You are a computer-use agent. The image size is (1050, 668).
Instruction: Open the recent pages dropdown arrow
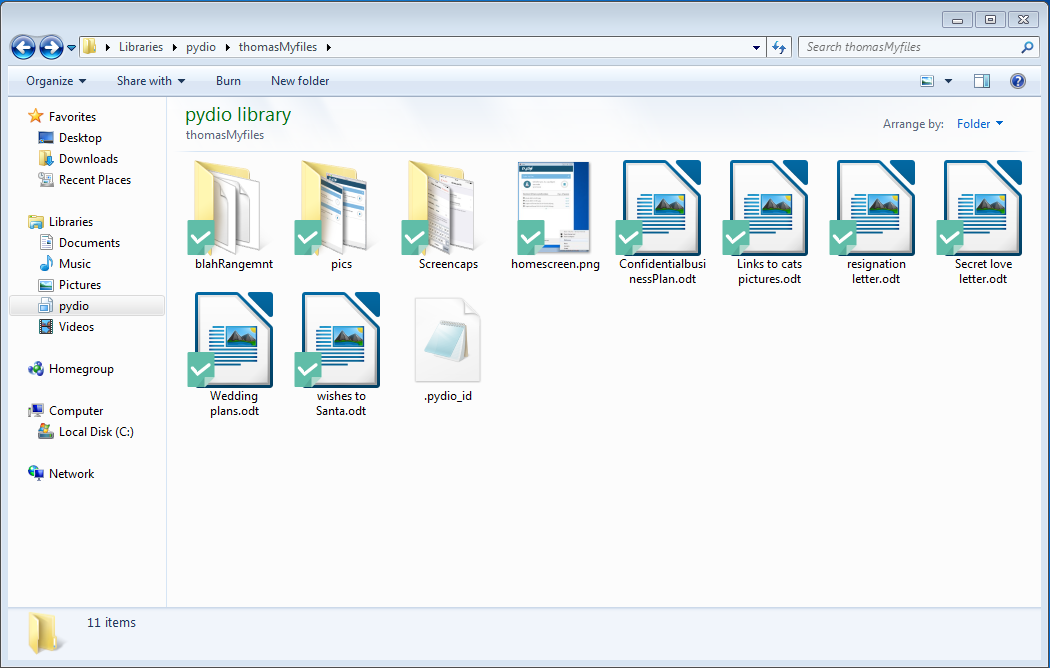tap(71, 48)
